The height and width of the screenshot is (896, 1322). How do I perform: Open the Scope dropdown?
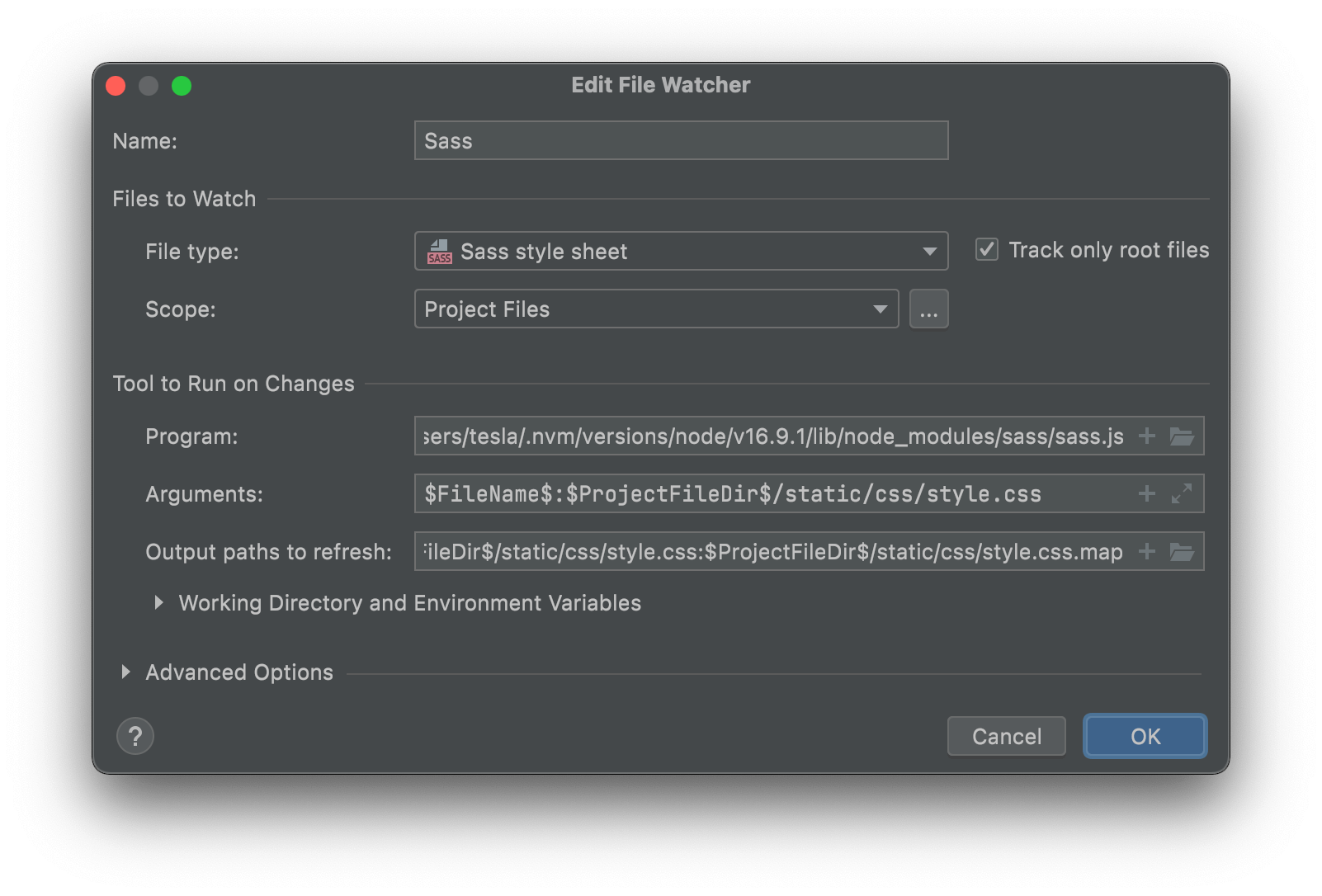point(880,309)
